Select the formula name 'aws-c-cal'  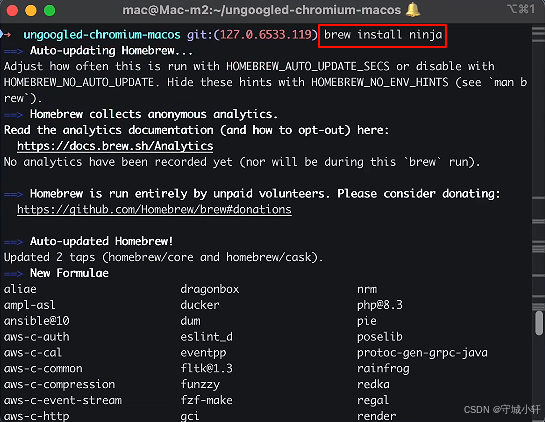tap(33, 353)
